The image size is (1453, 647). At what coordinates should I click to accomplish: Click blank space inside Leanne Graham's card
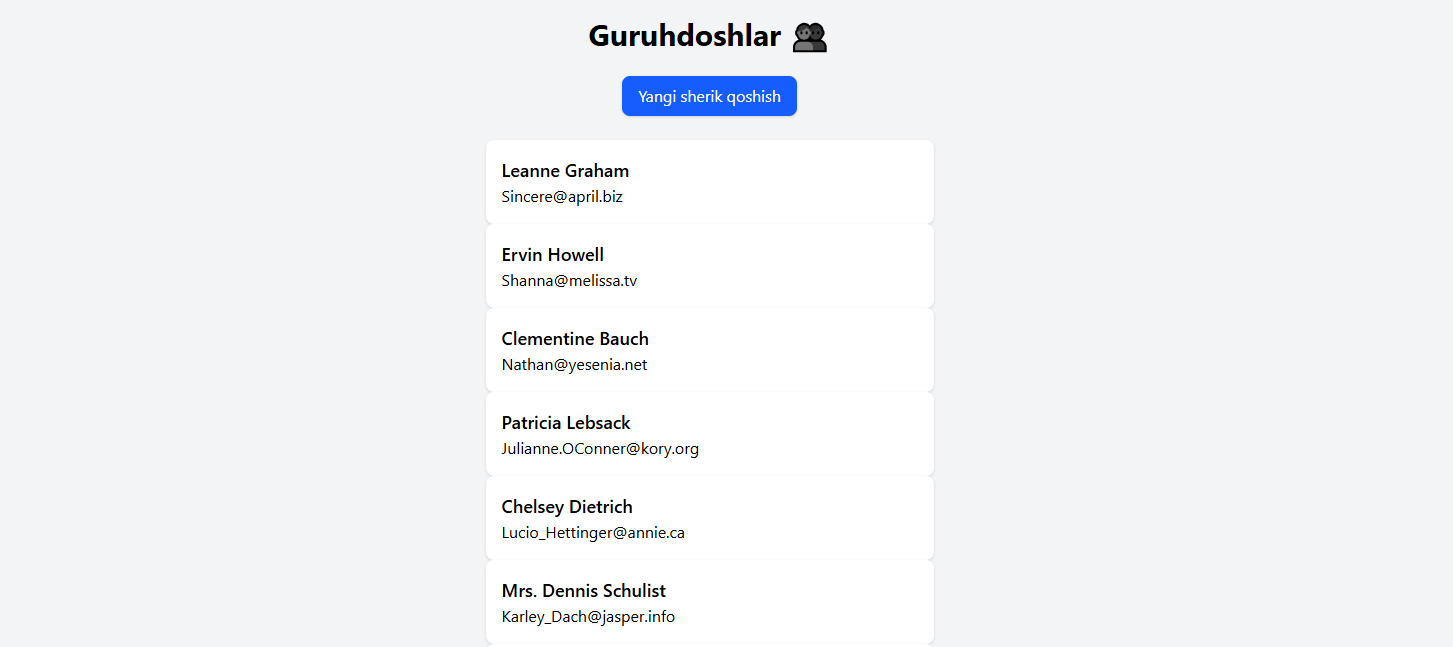800,182
